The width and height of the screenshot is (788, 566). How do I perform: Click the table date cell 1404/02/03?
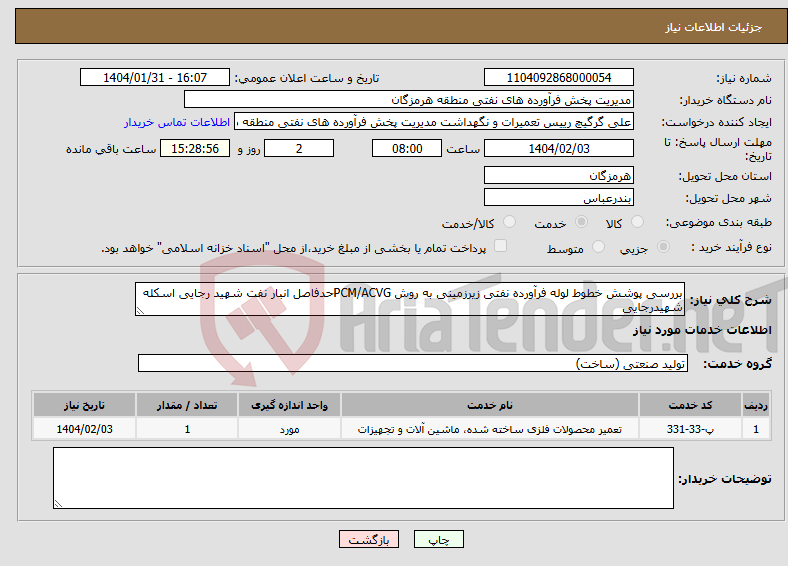pos(84,429)
